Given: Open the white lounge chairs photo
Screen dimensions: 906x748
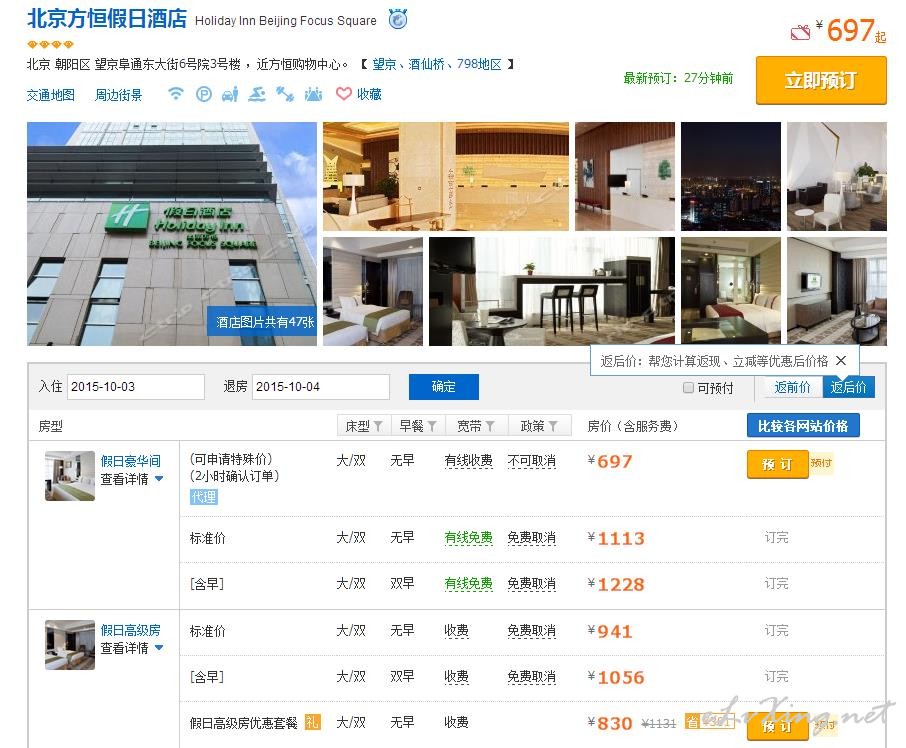Looking at the screenshot, I should point(837,176).
